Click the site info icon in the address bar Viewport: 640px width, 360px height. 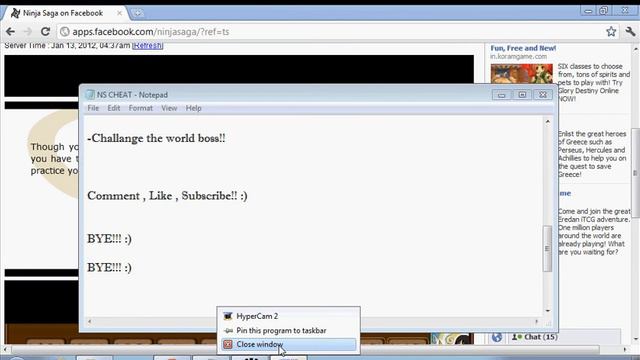click(x=64, y=31)
